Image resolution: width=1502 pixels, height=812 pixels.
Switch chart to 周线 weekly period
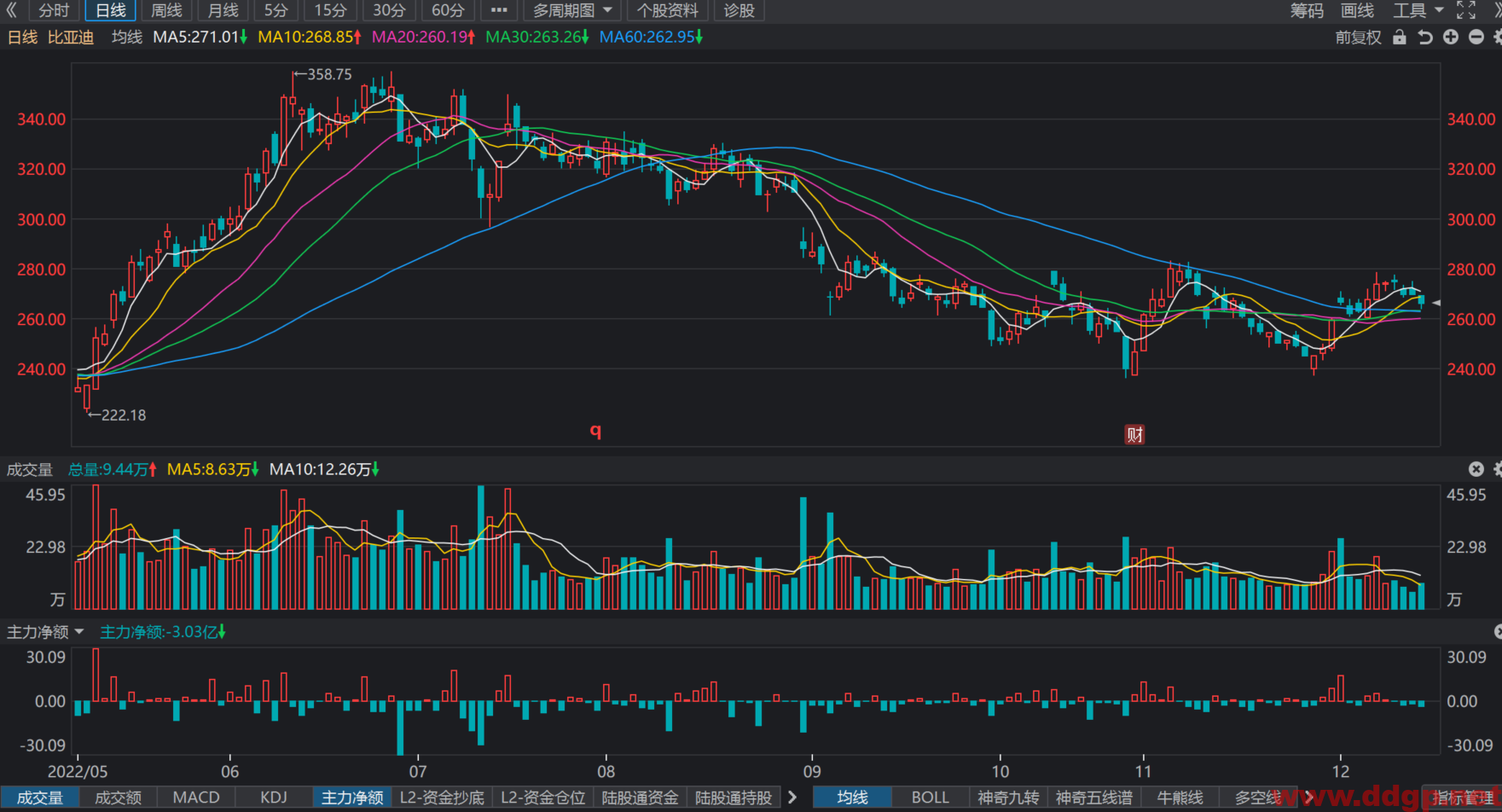(x=166, y=10)
